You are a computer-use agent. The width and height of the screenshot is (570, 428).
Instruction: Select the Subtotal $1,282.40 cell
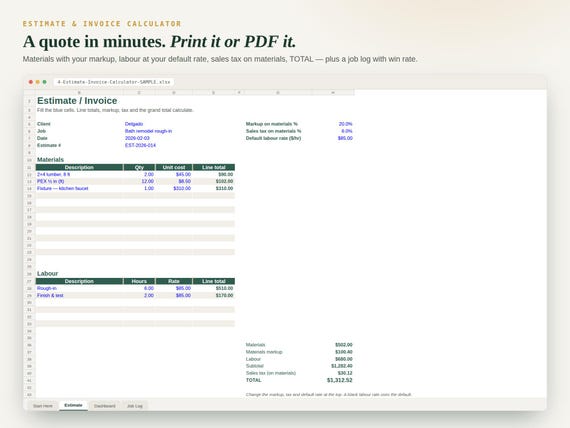pyautogui.click(x=342, y=366)
